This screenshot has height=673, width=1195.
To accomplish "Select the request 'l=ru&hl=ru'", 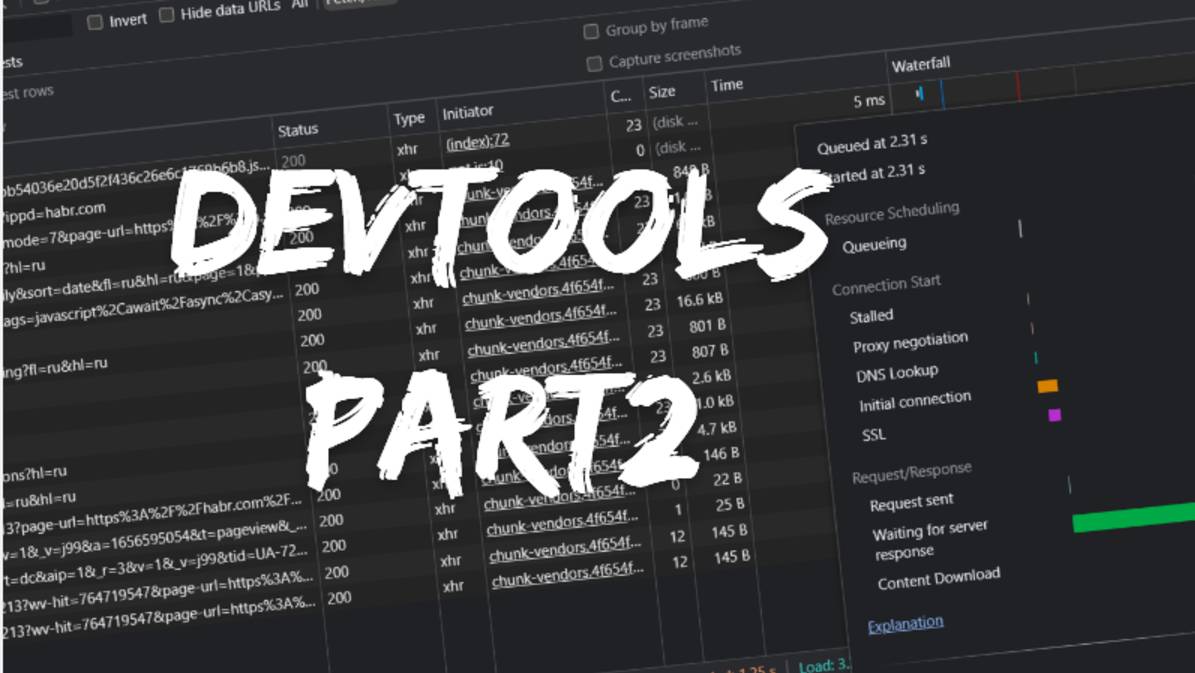I will point(39,499).
